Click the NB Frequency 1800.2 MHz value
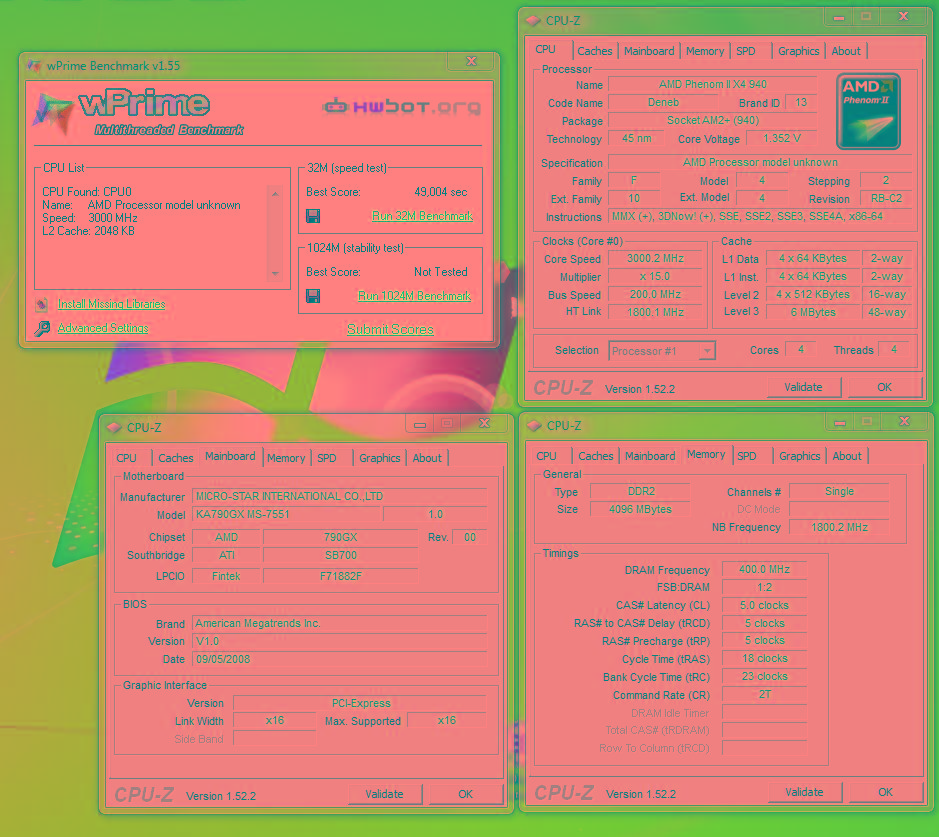The height and width of the screenshot is (837, 939). coord(839,527)
